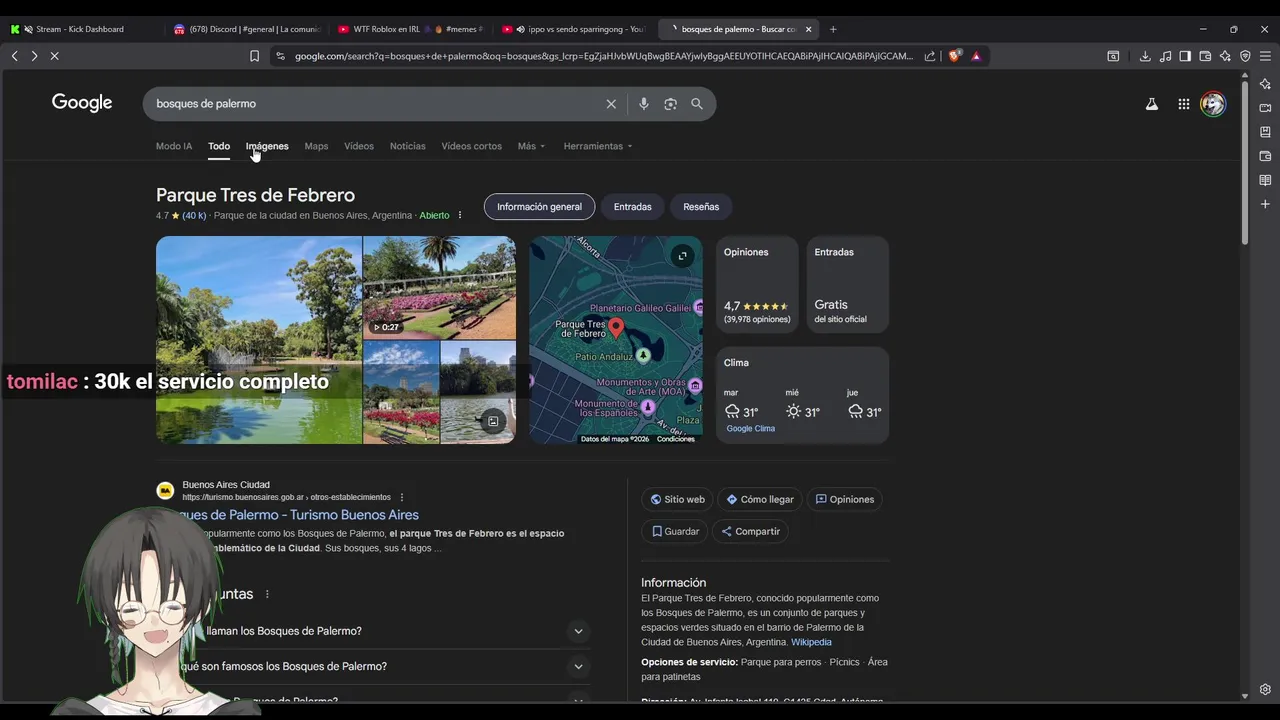The image size is (1280, 720).
Task: Play the 0:27 garden video thumbnail
Action: [x=439, y=288]
